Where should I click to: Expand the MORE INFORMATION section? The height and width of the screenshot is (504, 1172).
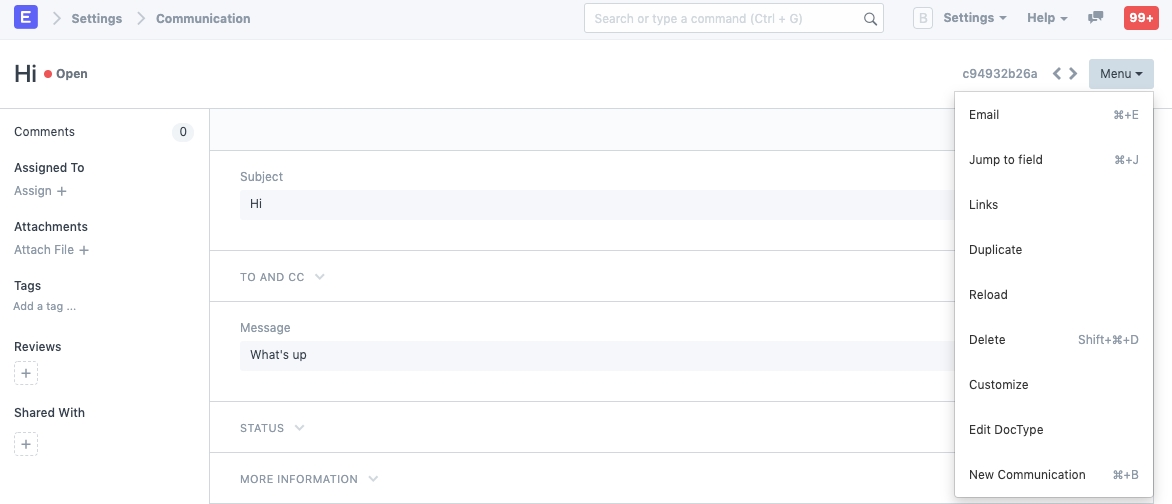pyautogui.click(x=308, y=479)
